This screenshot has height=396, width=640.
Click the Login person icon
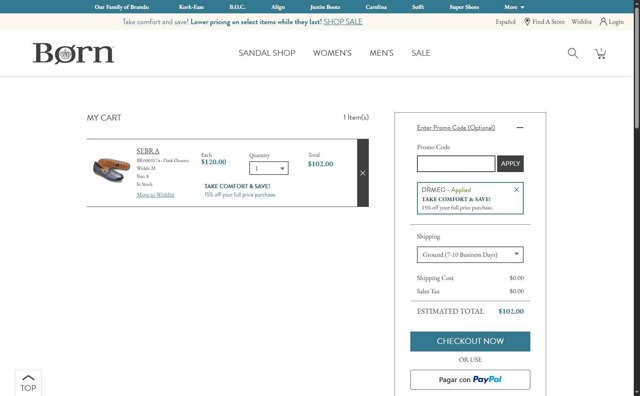(x=603, y=22)
